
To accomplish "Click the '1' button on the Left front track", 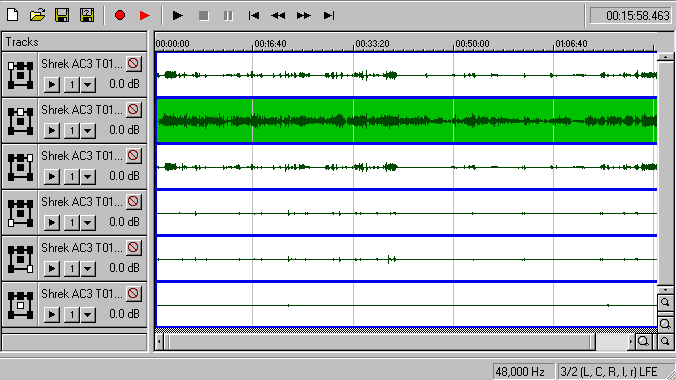I will pyautogui.click(x=72, y=85).
